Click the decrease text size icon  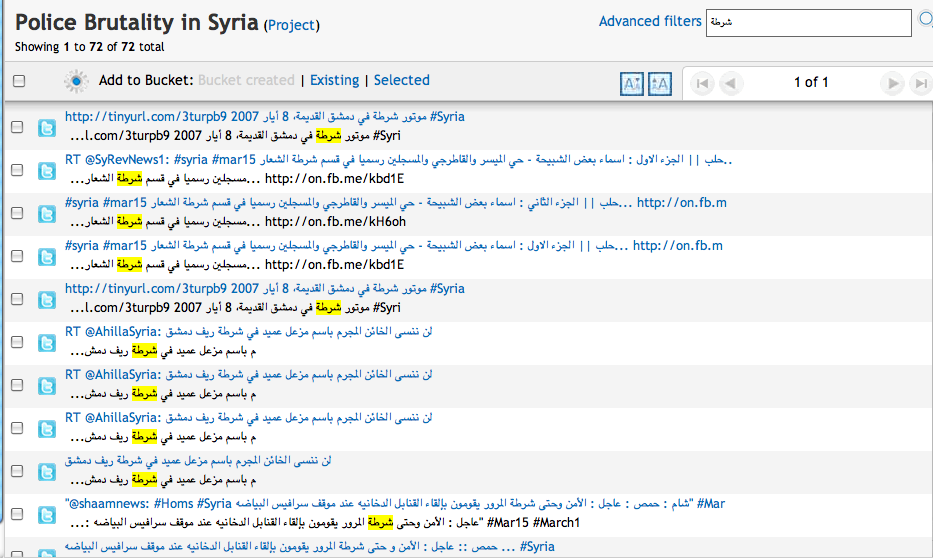631,84
